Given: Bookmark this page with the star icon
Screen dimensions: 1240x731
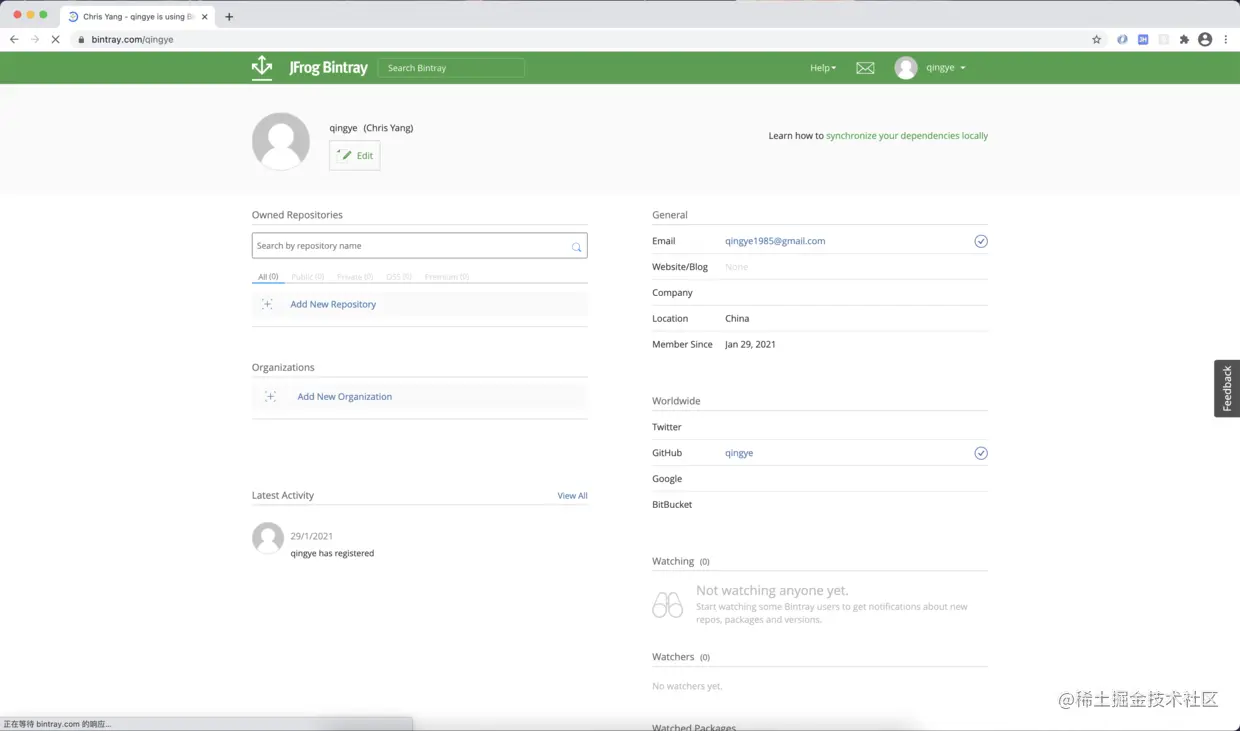Looking at the screenshot, I should 1096,40.
